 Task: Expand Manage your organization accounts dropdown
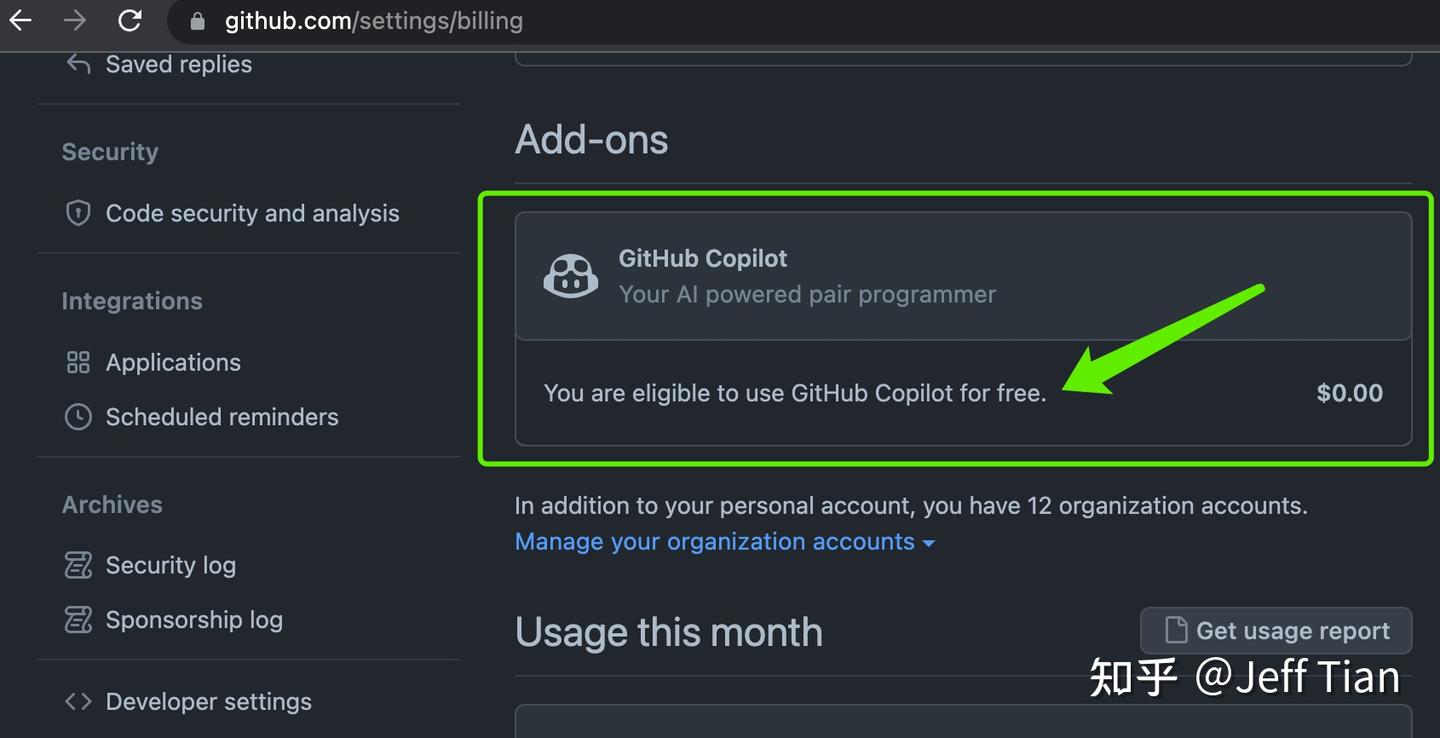pyautogui.click(x=724, y=542)
